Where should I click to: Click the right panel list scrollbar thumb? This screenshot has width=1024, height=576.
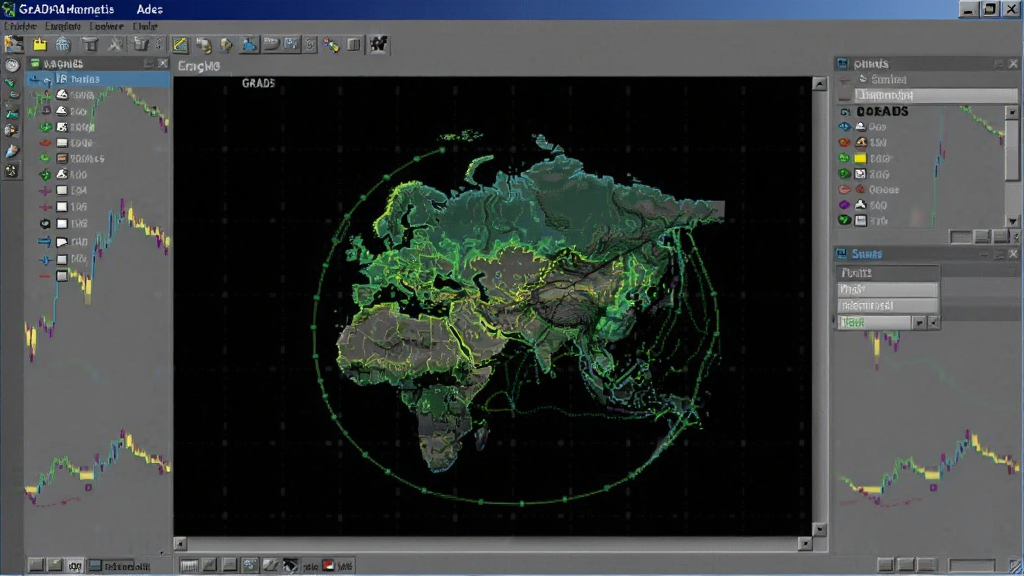point(1012,149)
